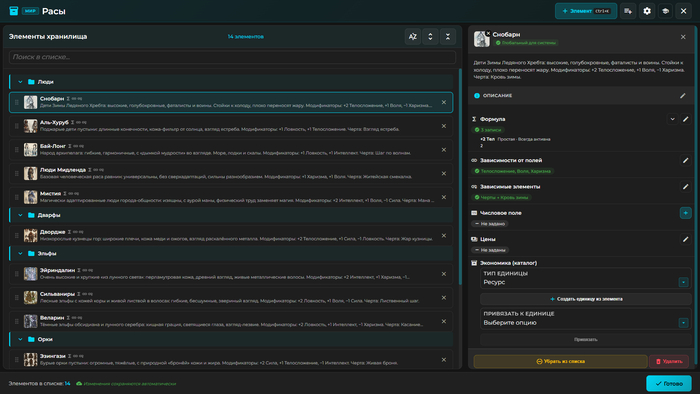Remove Бай-Лонг with its row X
The height and width of the screenshot is (394, 700).
[444, 149]
